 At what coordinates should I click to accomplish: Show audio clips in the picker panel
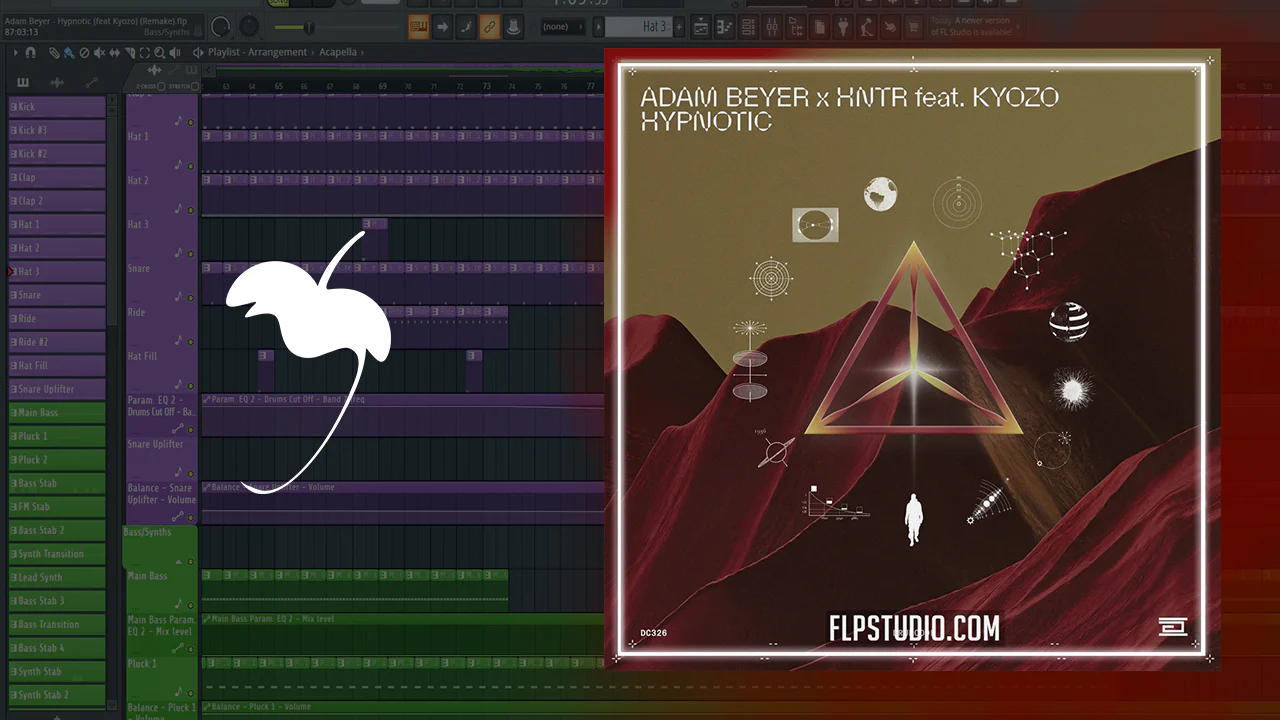click(57, 82)
